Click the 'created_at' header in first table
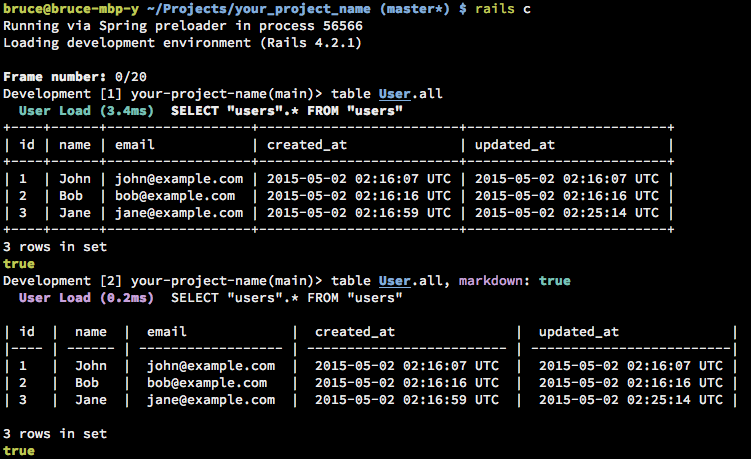Screen dimensions: 751x459 point(307,145)
